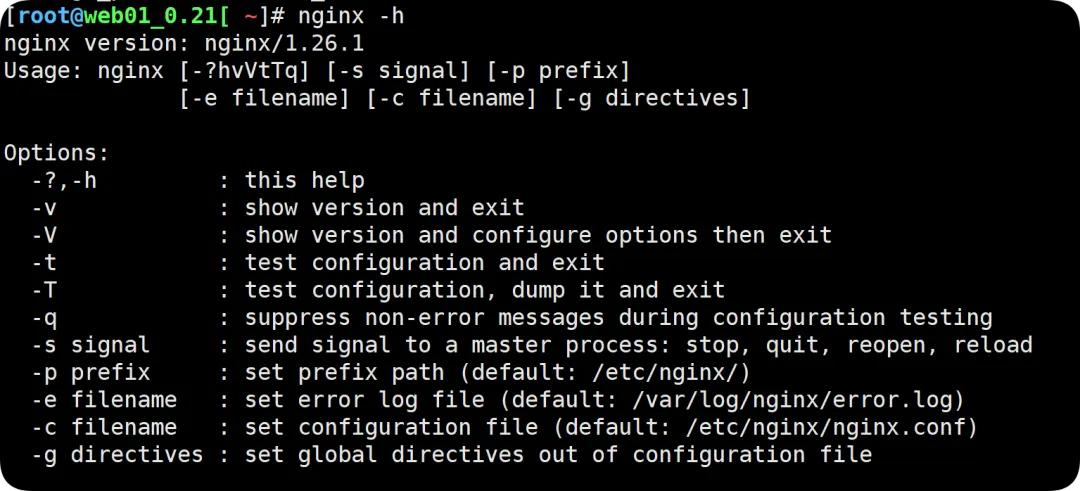This screenshot has width=1080, height=491.
Task: Click the word 'reload' in signal list
Action: coord(993,345)
